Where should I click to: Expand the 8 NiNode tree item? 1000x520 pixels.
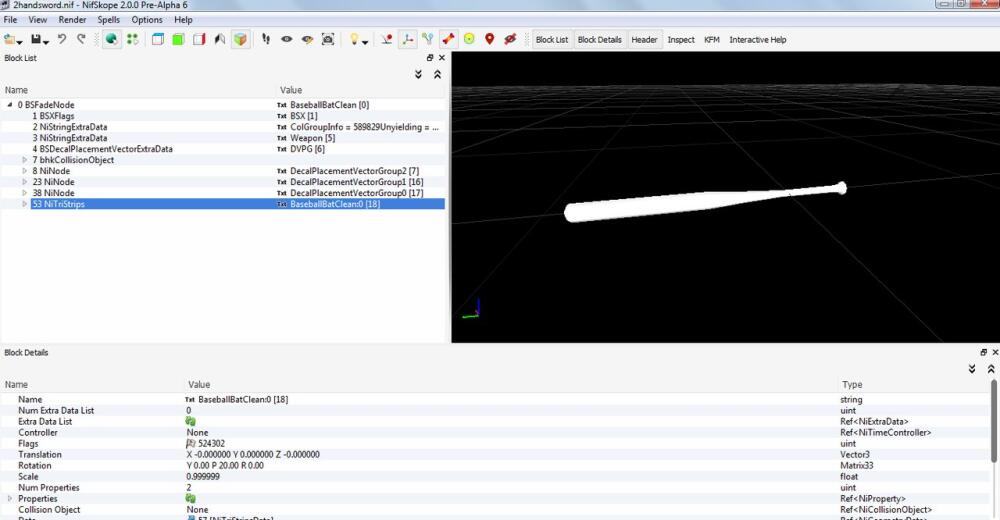click(x=25, y=171)
